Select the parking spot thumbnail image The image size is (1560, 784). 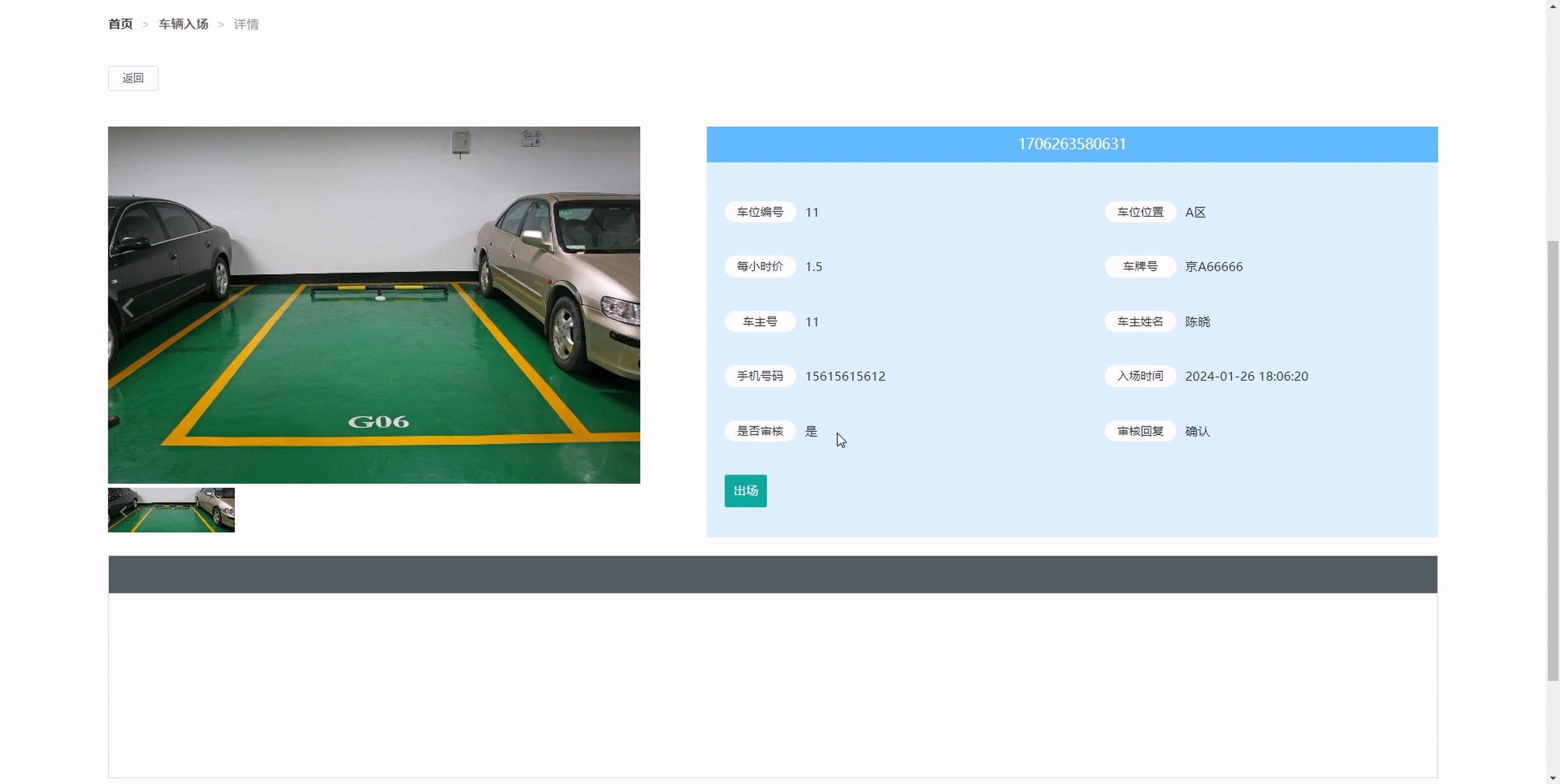pyautogui.click(x=171, y=511)
